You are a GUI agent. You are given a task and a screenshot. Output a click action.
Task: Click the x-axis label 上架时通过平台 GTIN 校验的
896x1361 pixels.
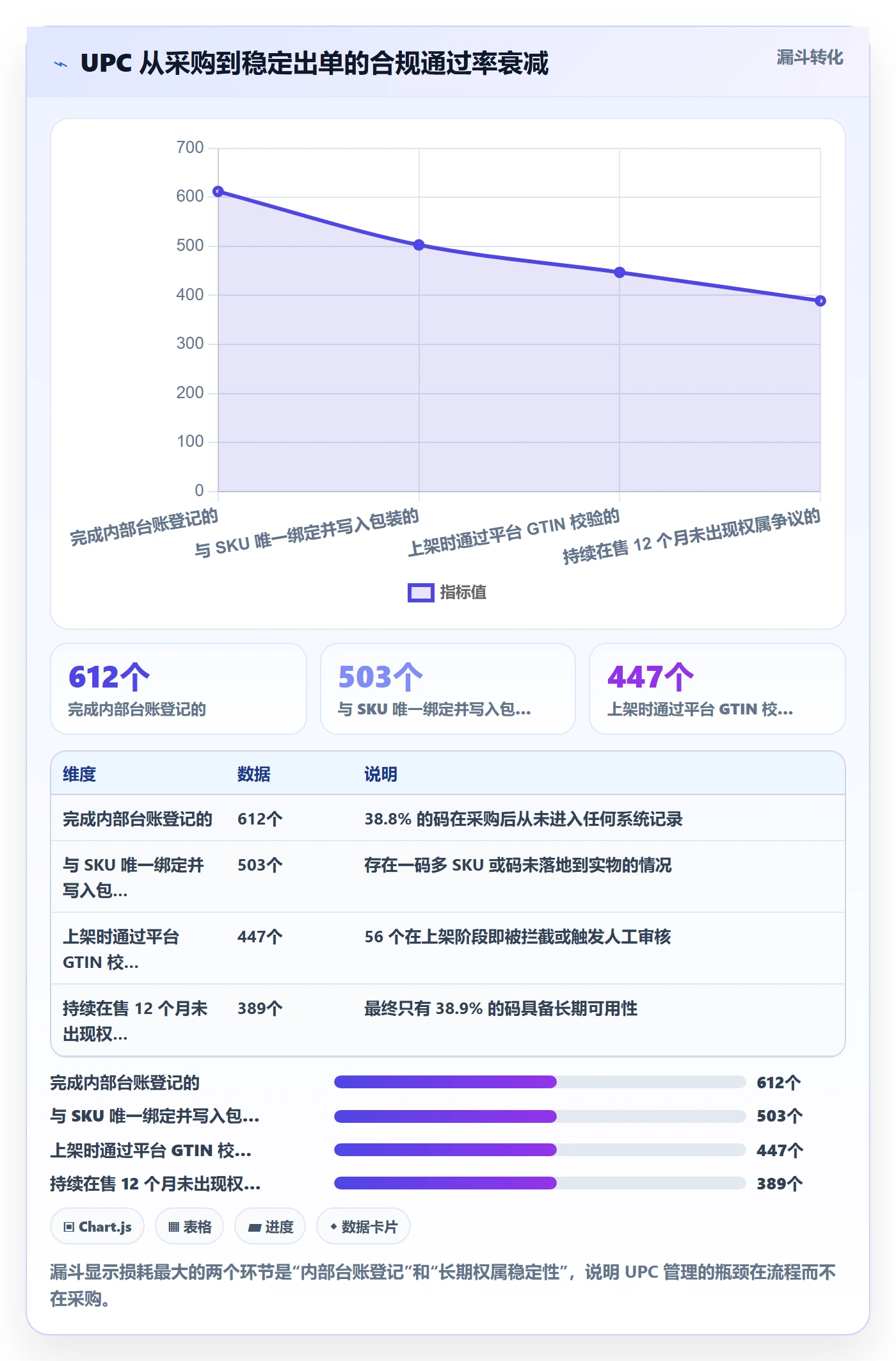(514, 532)
